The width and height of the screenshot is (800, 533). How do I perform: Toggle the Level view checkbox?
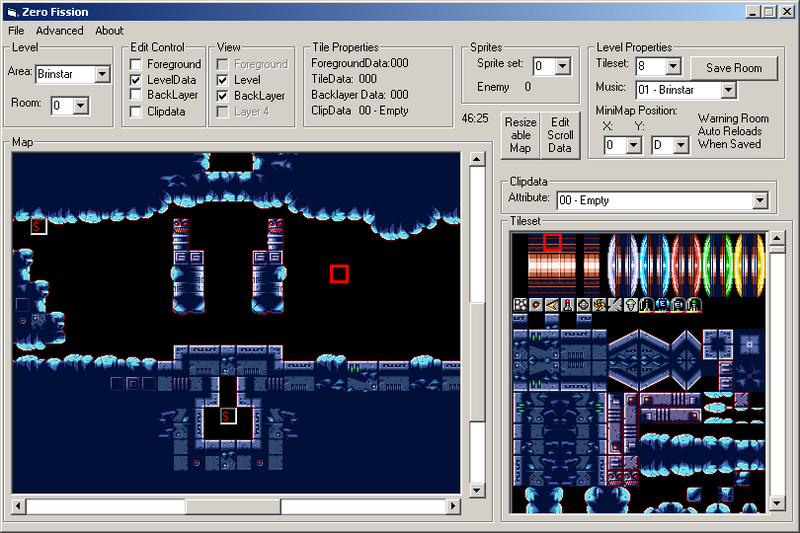click(x=222, y=80)
